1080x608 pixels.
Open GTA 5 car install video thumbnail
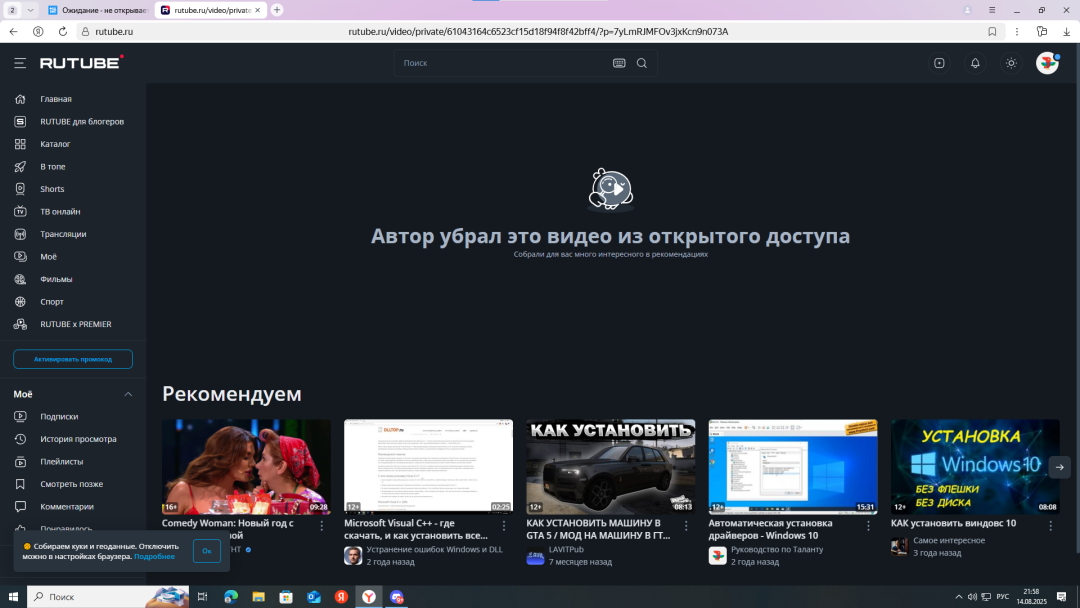tap(610, 467)
